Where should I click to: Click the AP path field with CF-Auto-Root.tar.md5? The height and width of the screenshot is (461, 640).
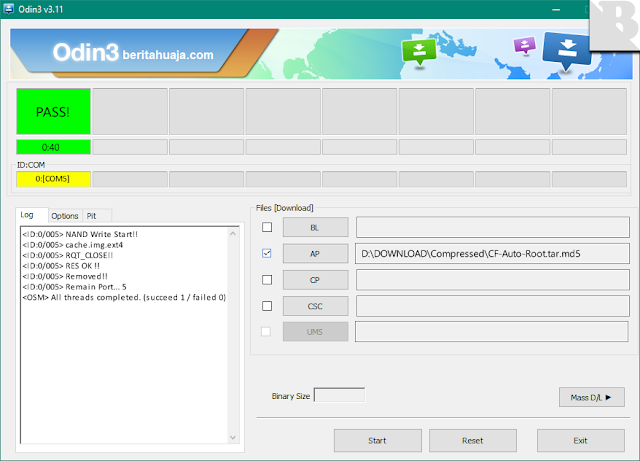[x=493, y=254]
